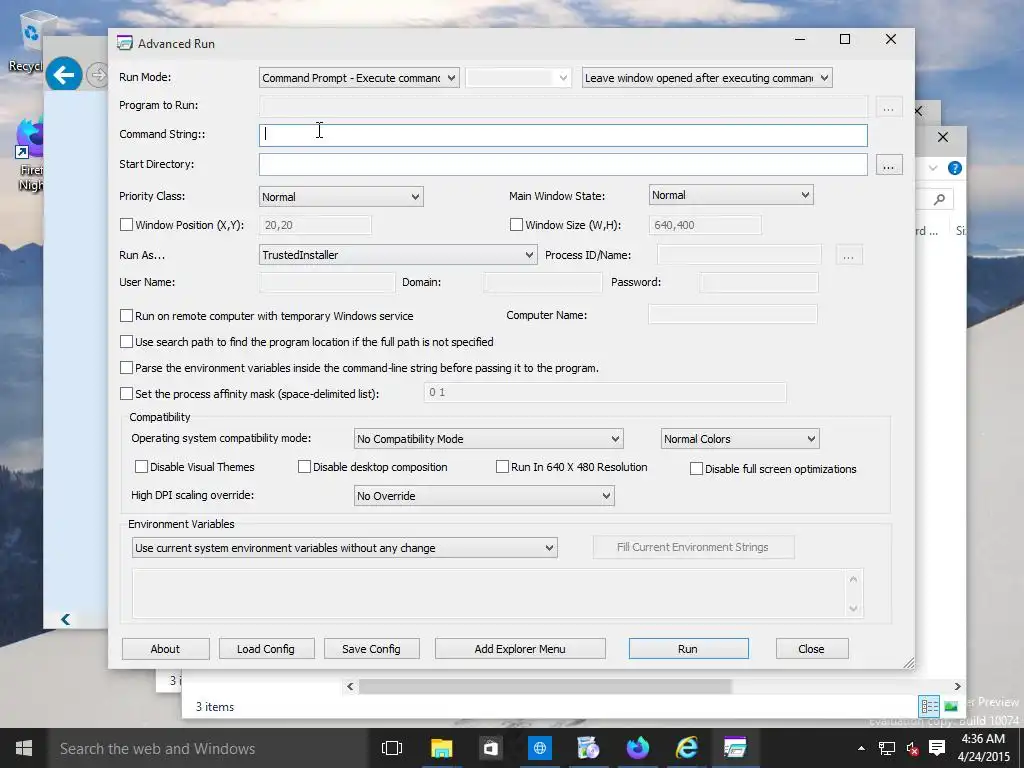The height and width of the screenshot is (768, 1024).
Task: Open the Leave window opened dropdown
Action: click(707, 78)
